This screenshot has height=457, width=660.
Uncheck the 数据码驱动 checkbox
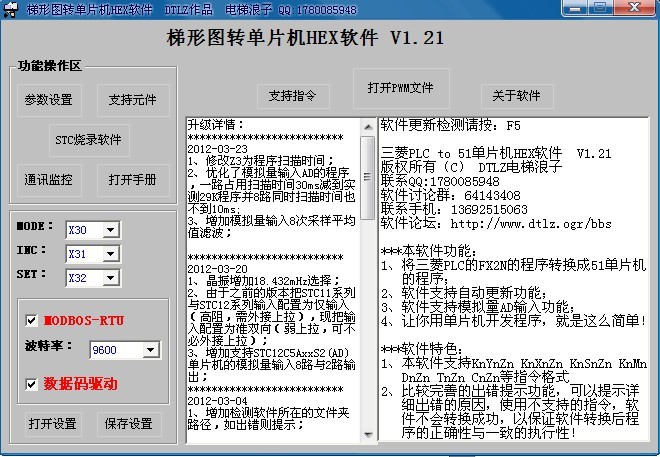click(x=32, y=384)
